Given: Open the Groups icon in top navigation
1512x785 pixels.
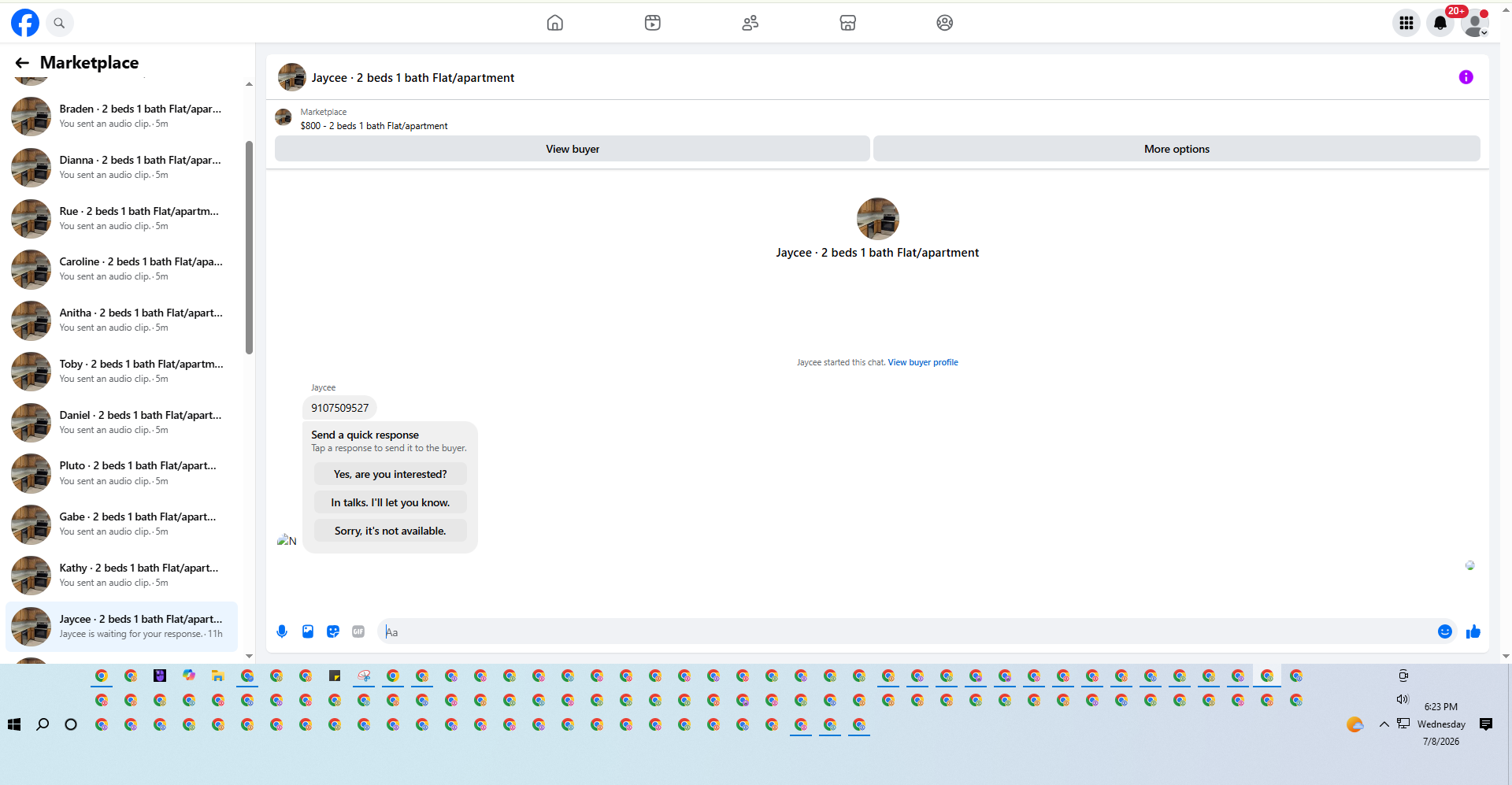Looking at the screenshot, I should (945, 23).
